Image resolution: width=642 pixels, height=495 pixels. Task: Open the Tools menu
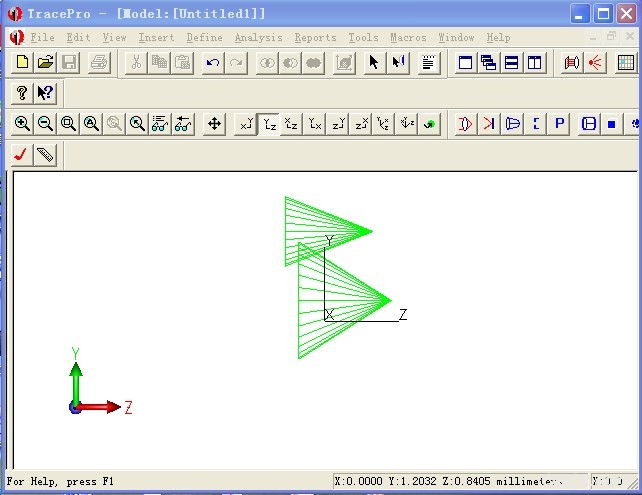[x=364, y=38]
